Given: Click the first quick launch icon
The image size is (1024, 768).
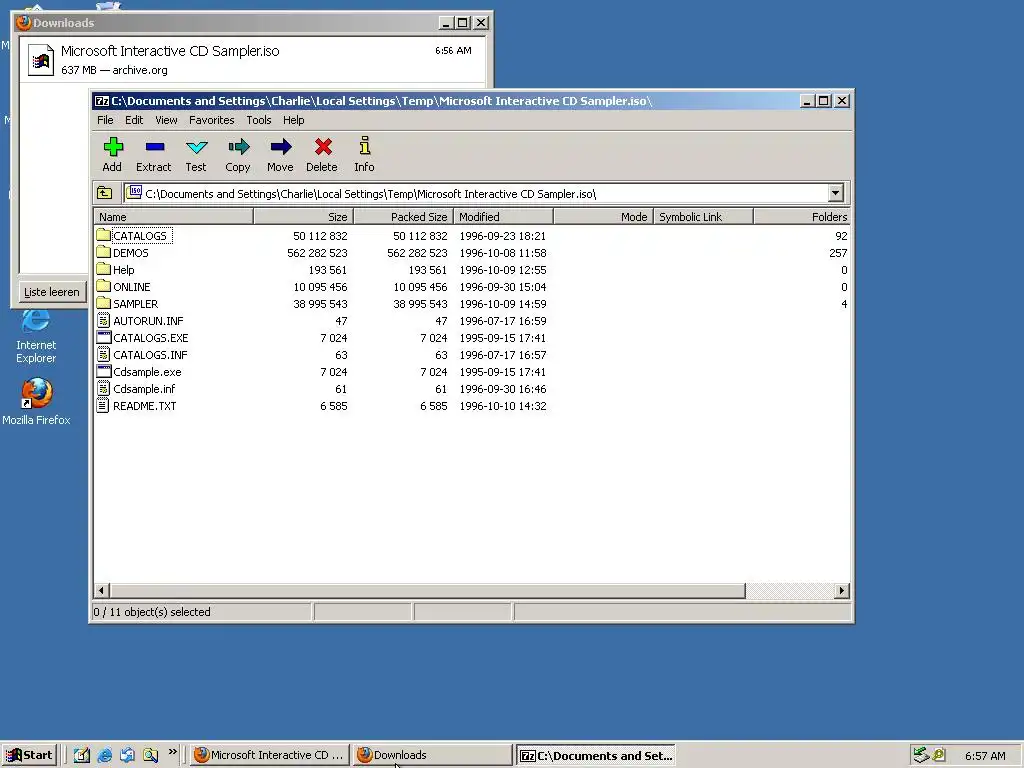Looking at the screenshot, I should [82, 755].
